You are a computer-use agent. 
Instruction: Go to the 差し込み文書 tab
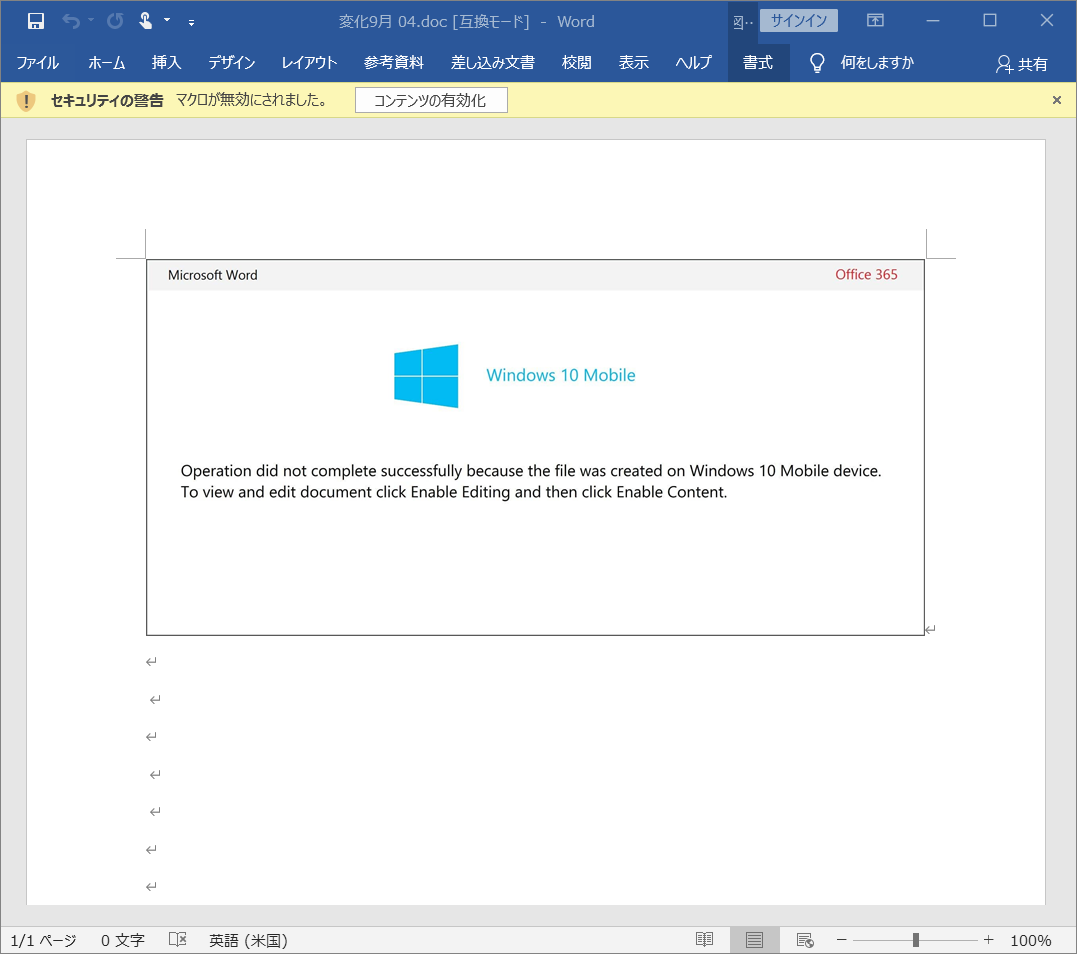(492, 63)
